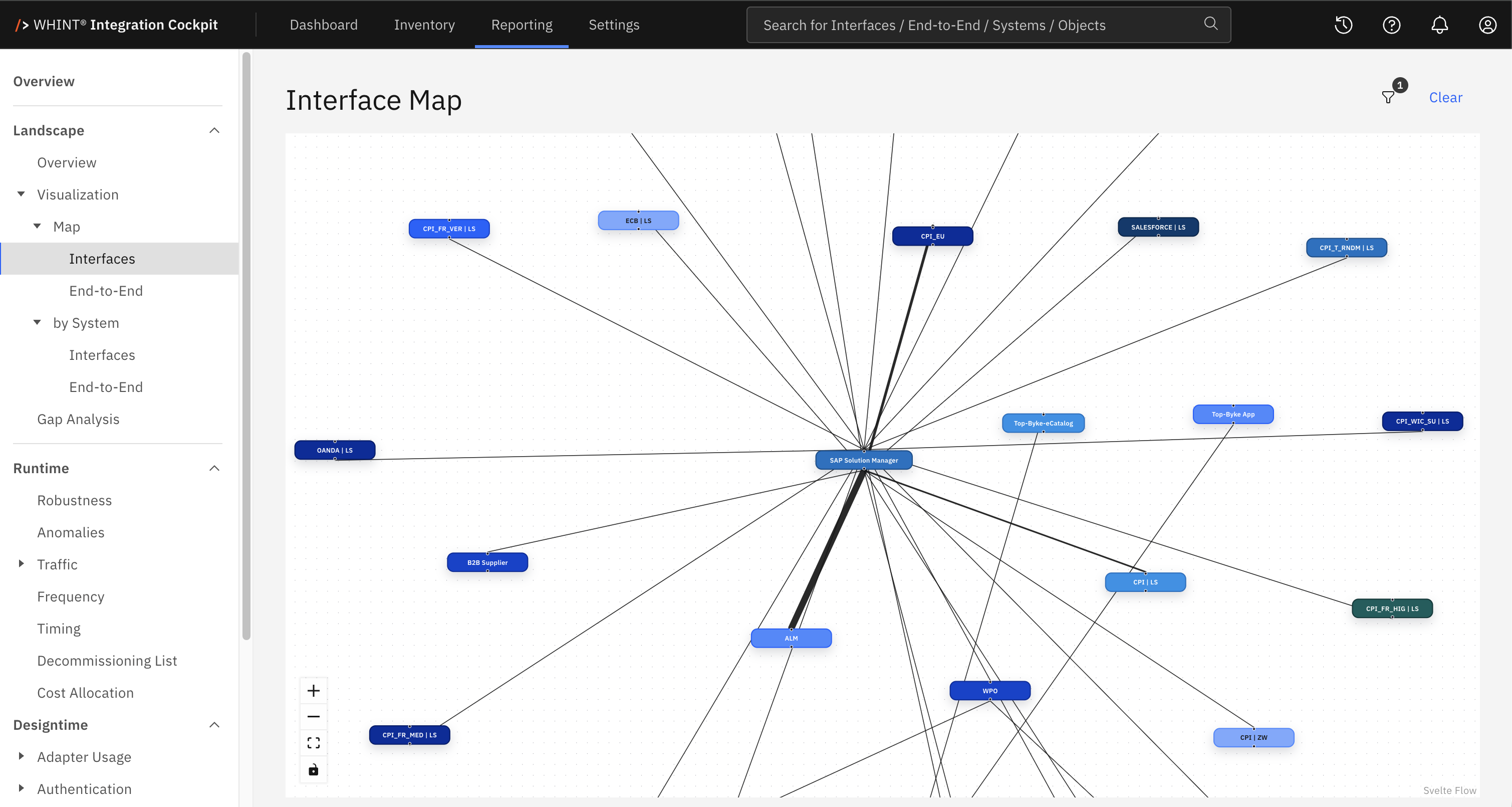Open the history clock icon

coord(1344,25)
